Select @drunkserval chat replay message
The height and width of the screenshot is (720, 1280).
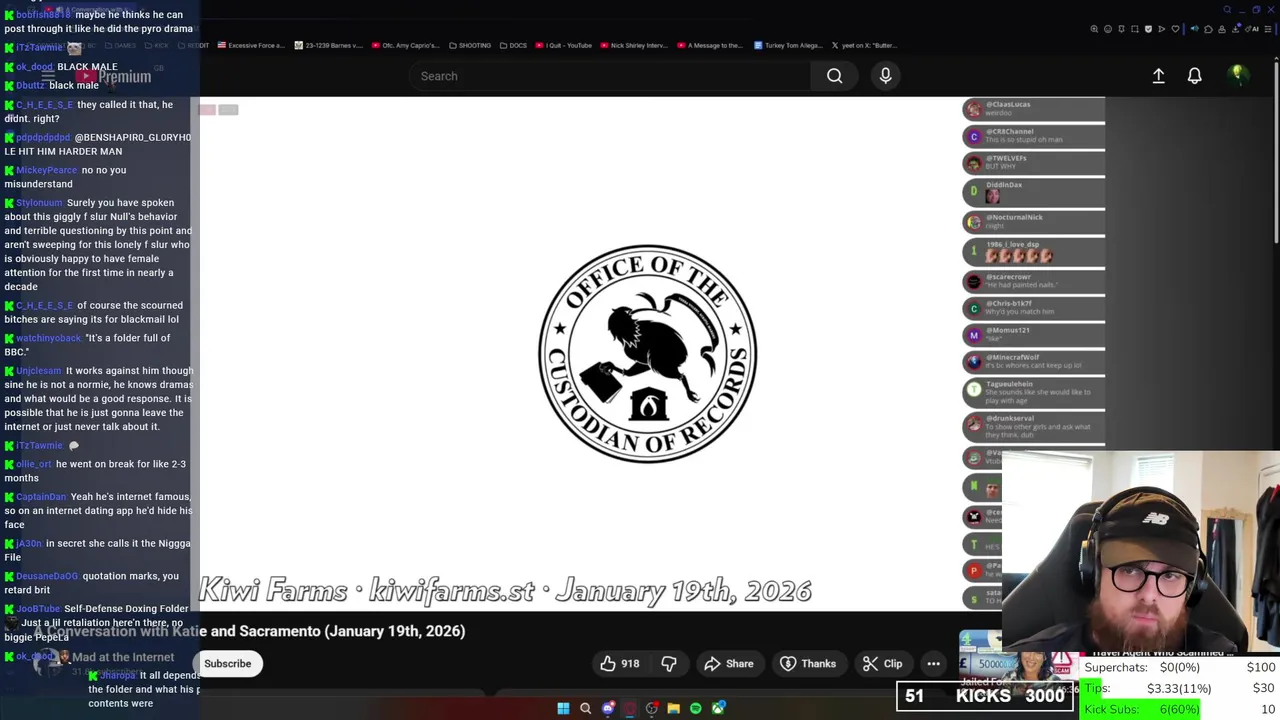tap(1034, 427)
